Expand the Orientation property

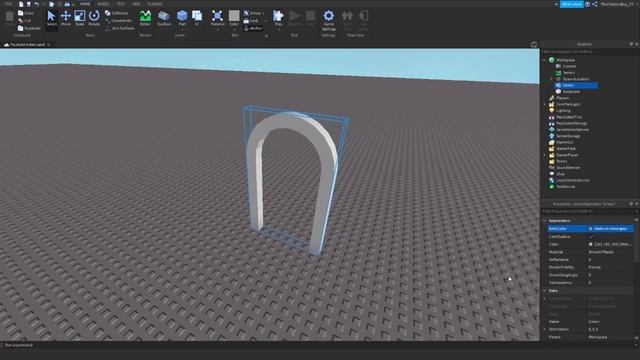(x=544, y=329)
